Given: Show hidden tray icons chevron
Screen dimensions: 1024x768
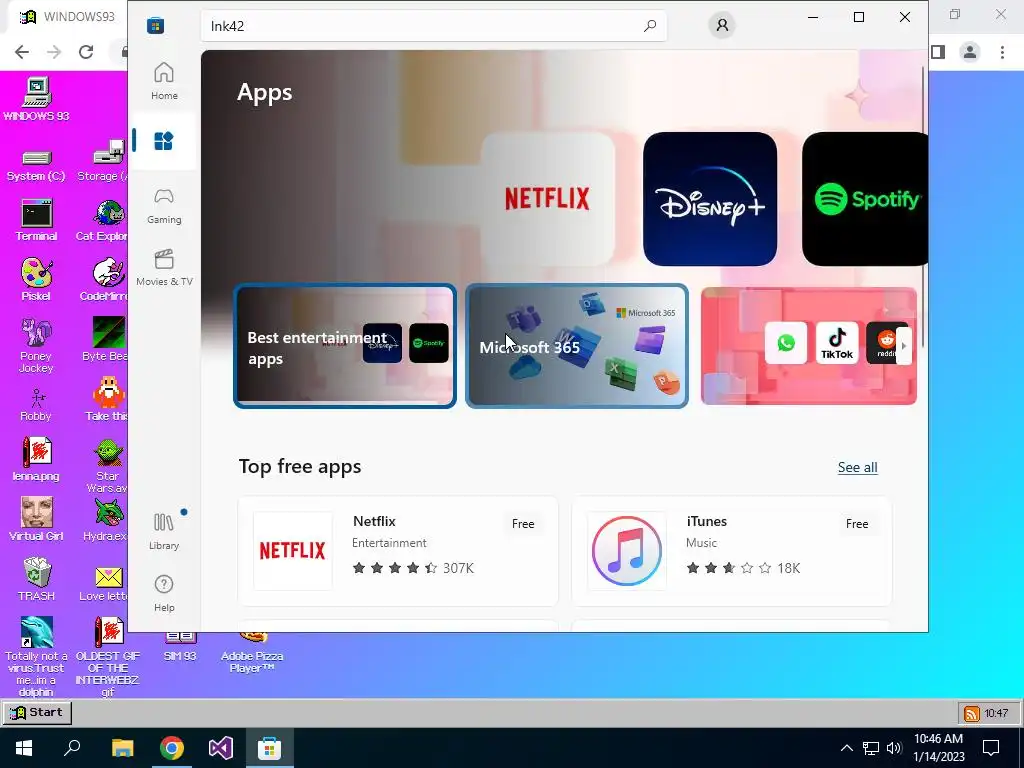Looking at the screenshot, I should coord(846,748).
